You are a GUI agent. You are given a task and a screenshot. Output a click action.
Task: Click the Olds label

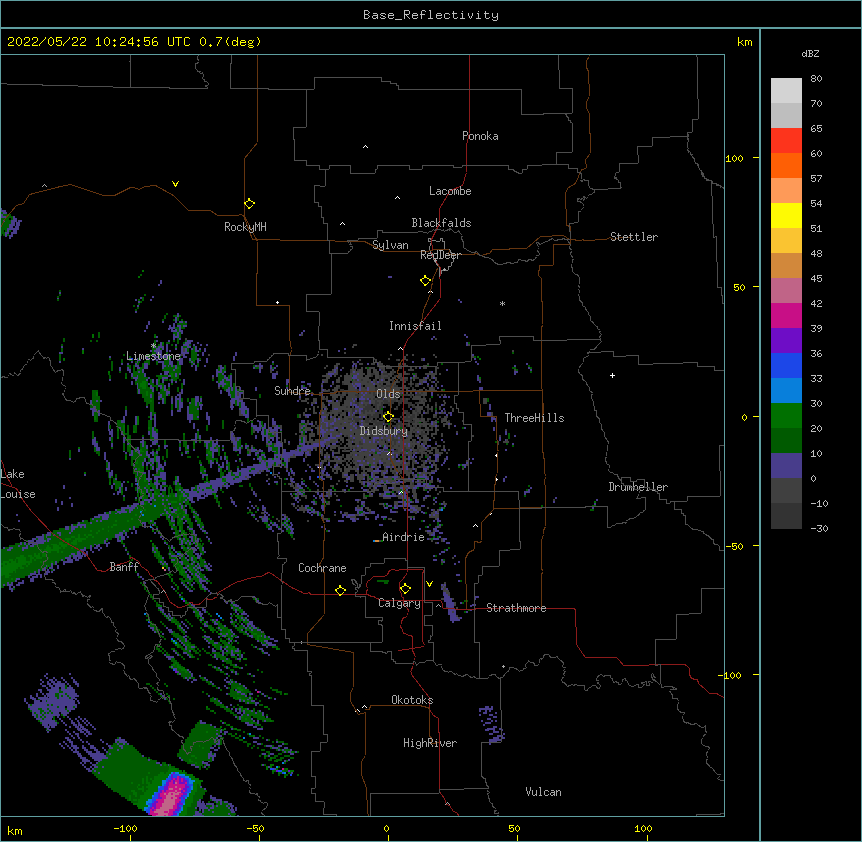388,394
